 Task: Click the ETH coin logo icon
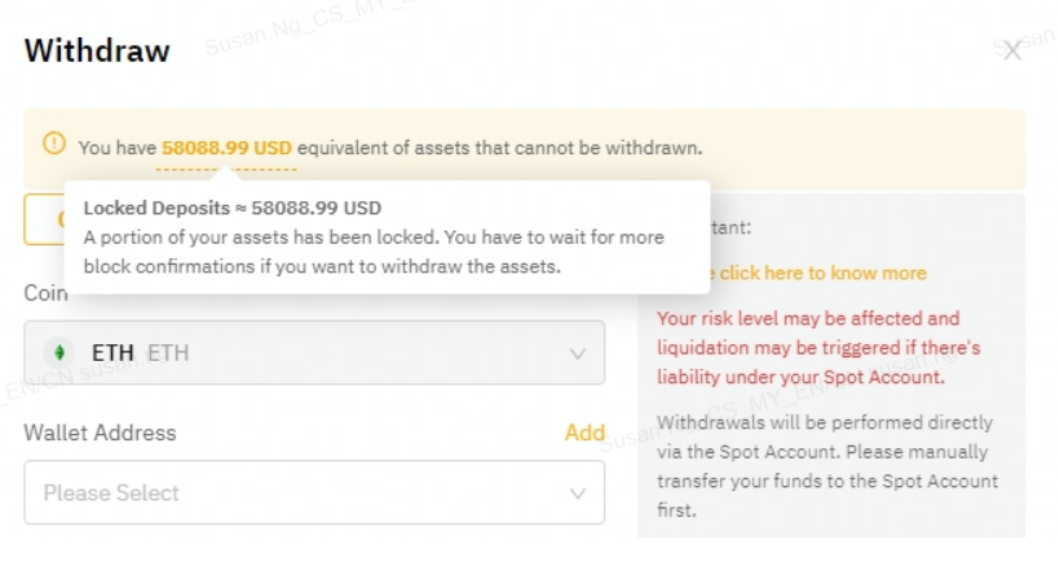[x=60, y=353]
